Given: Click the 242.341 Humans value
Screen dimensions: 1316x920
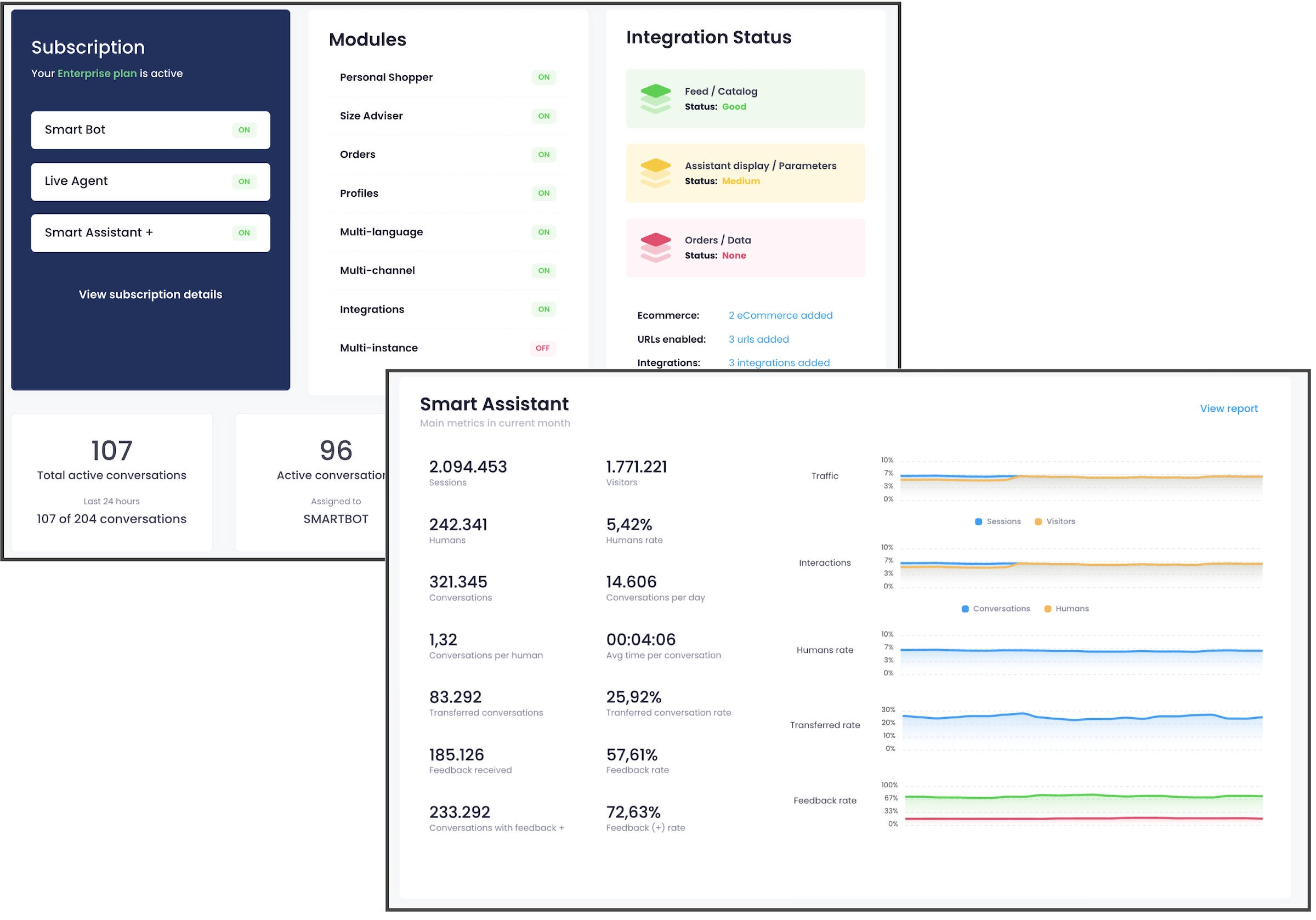Looking at the screenshot, I should pyautogui.click(x=458, y=525).
